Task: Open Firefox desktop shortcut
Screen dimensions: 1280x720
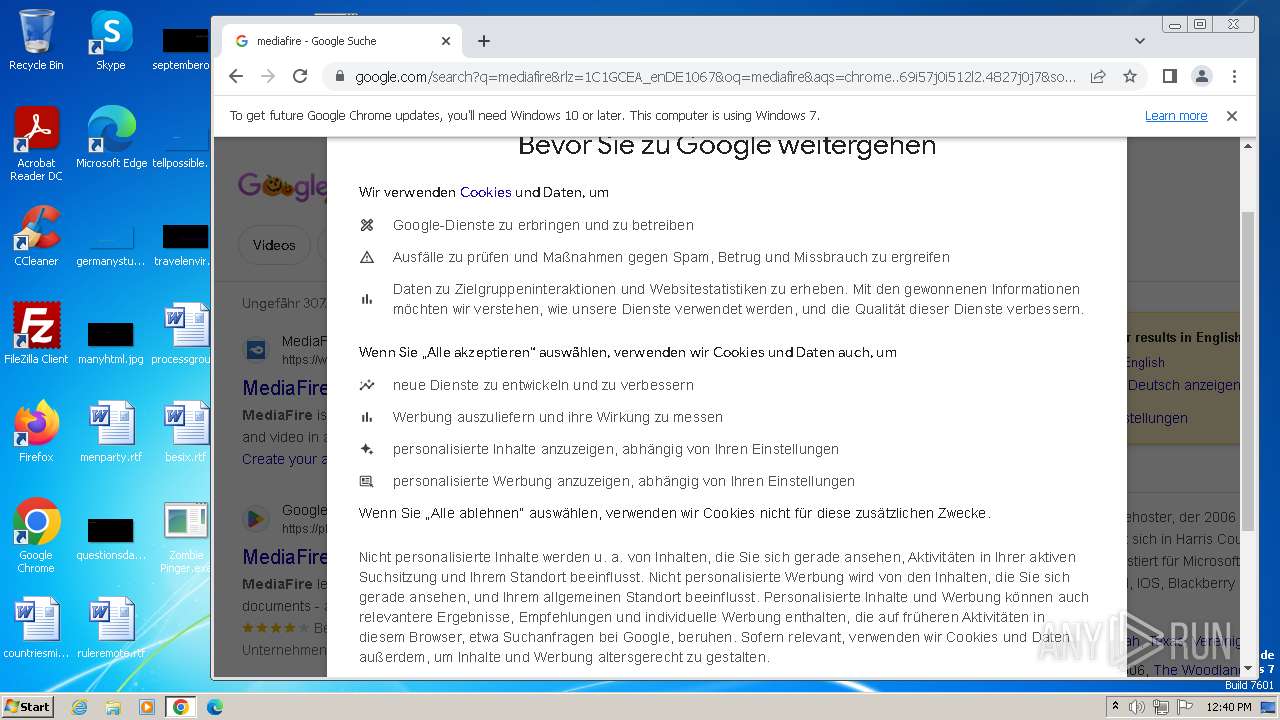Action: coord(36,431)
